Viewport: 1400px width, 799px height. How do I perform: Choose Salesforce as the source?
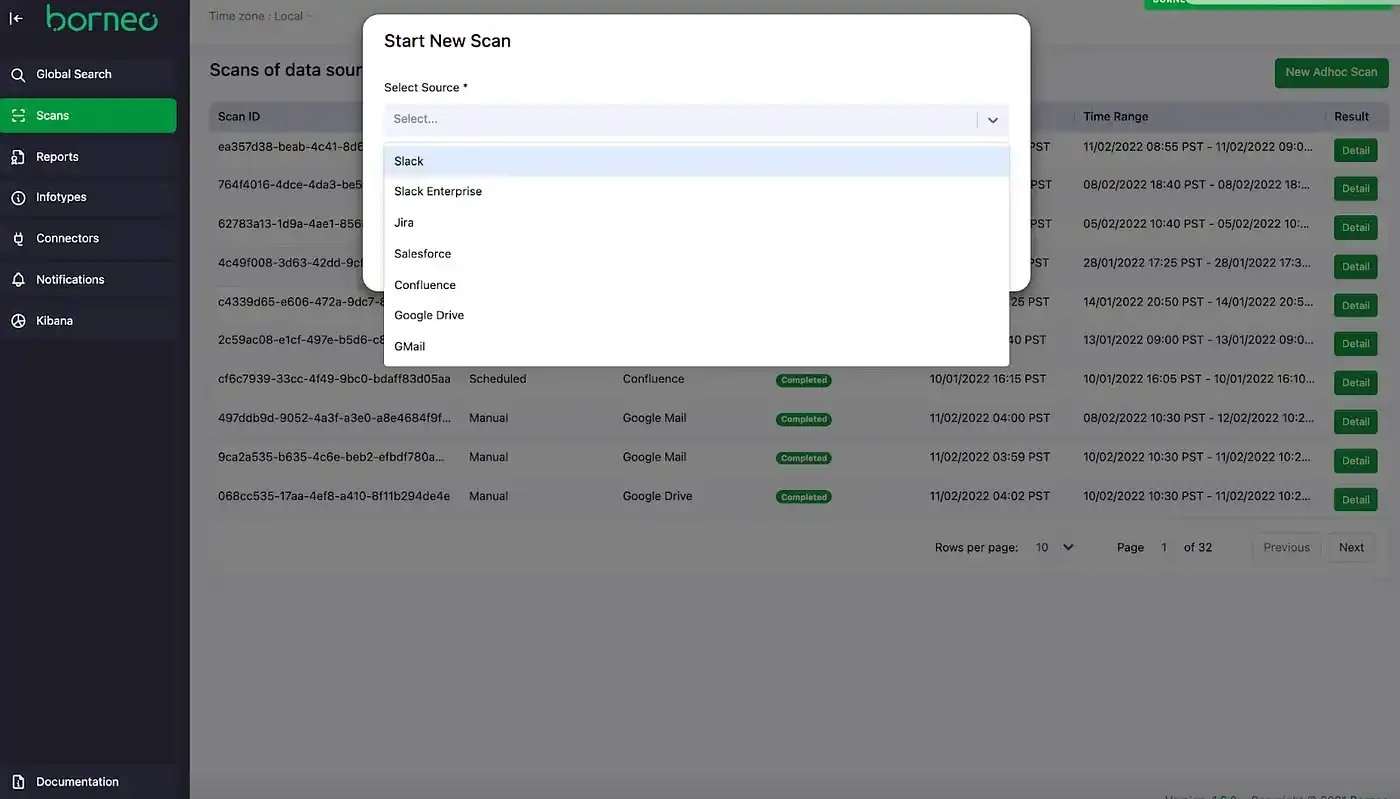696,254
